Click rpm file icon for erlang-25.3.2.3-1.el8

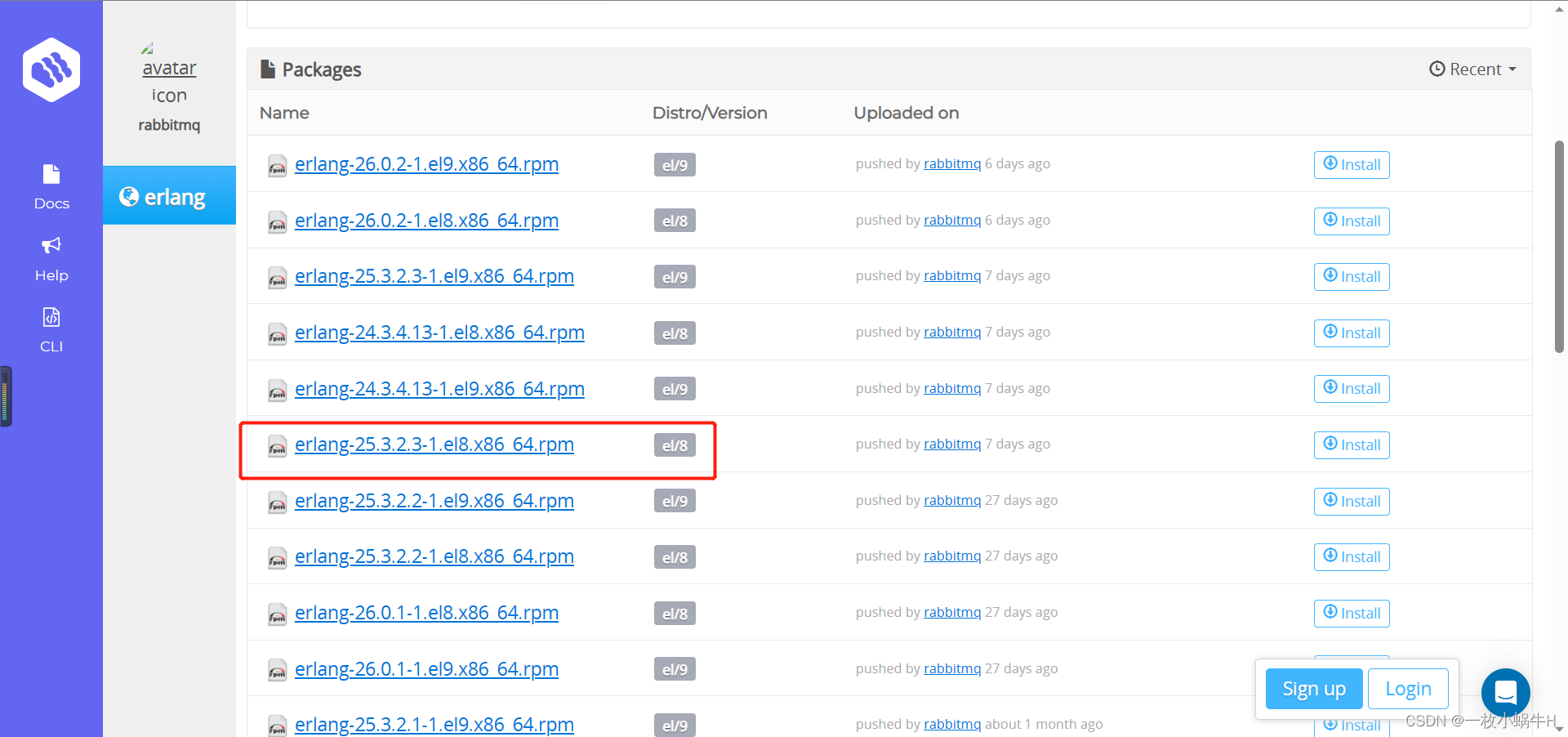point(278,446)
